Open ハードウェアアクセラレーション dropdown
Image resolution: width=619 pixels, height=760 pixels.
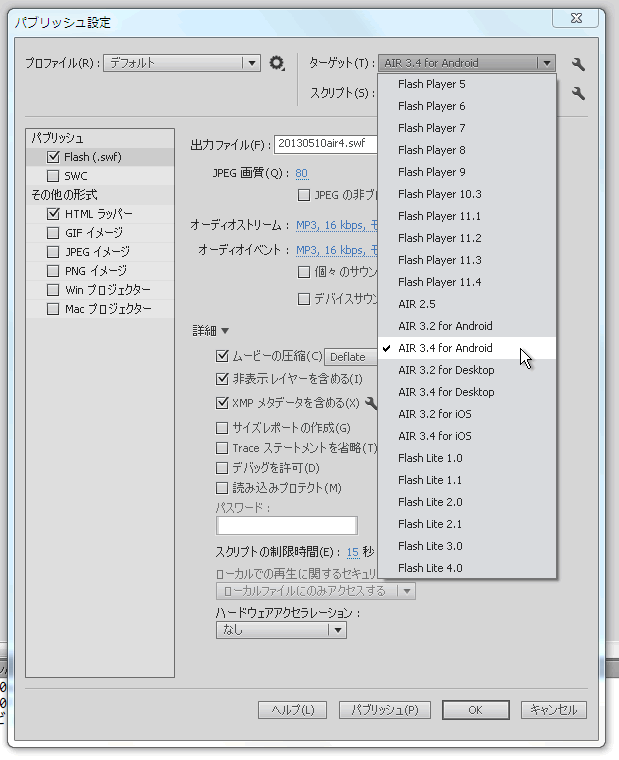(281, 630)
